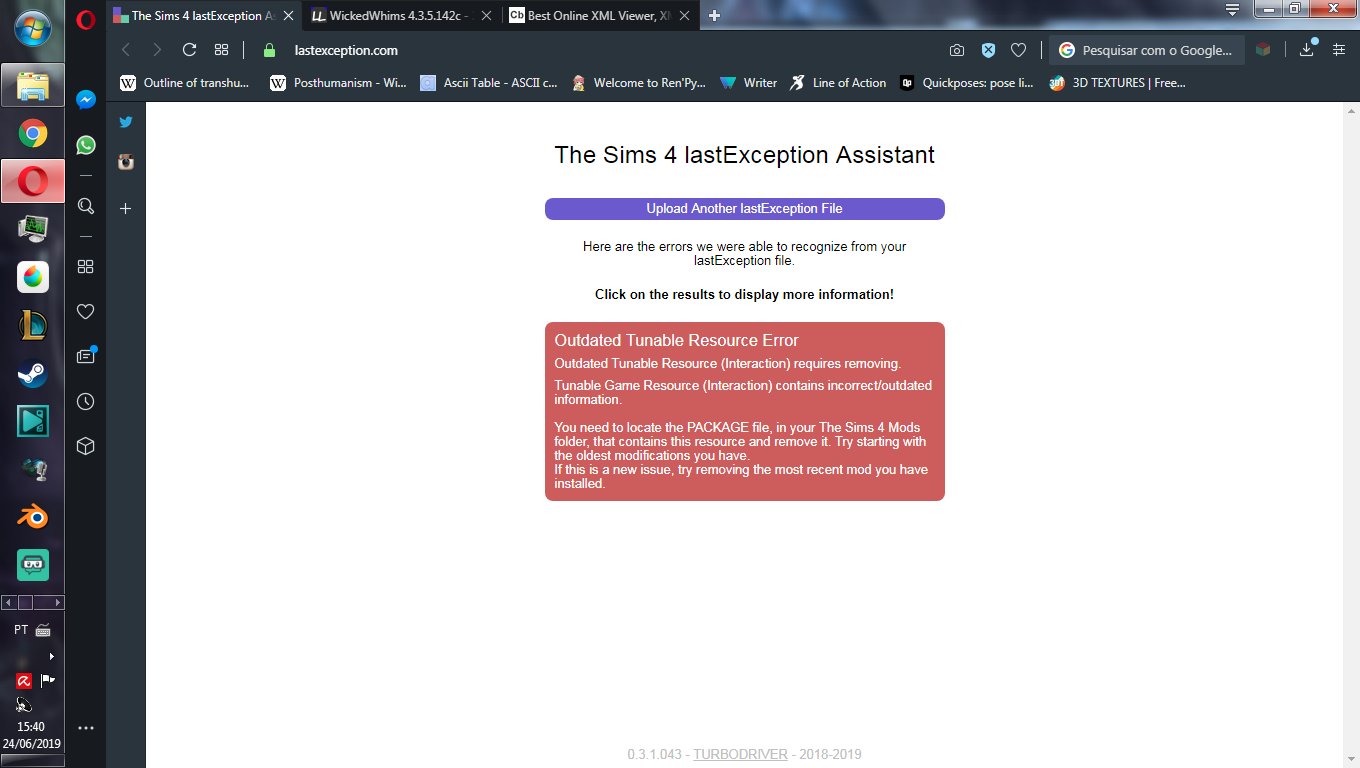Screen dimensions: 1360x768
Task: Reload the lastexception.com page
Action: 189,50
